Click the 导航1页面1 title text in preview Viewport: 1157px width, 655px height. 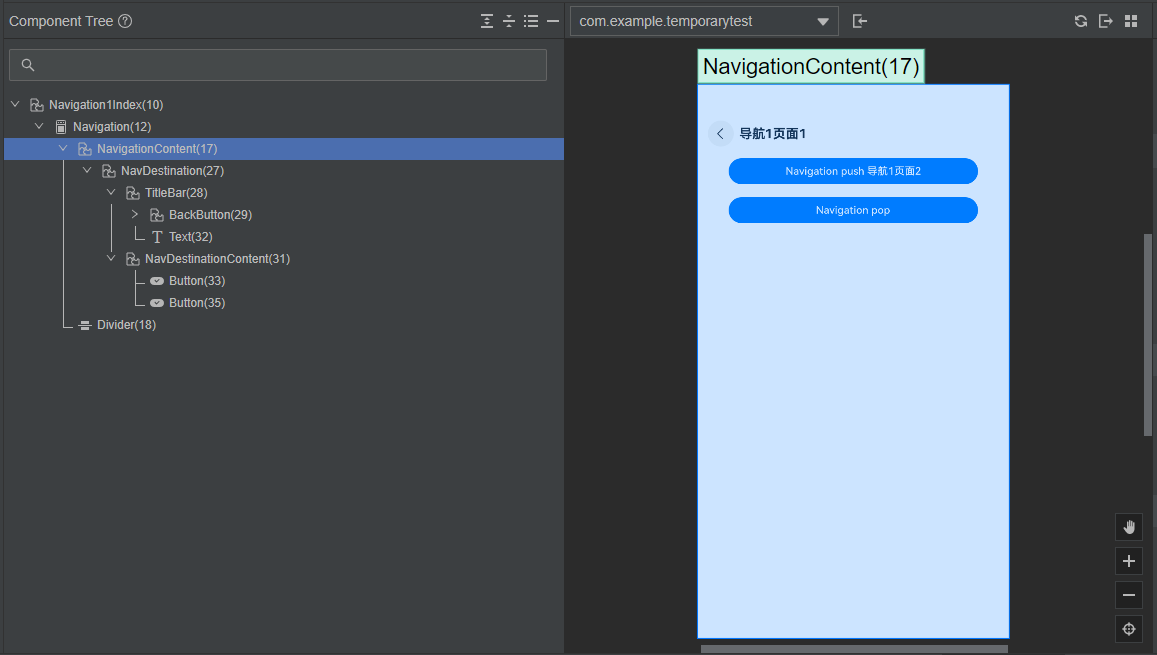coord(773,134)
